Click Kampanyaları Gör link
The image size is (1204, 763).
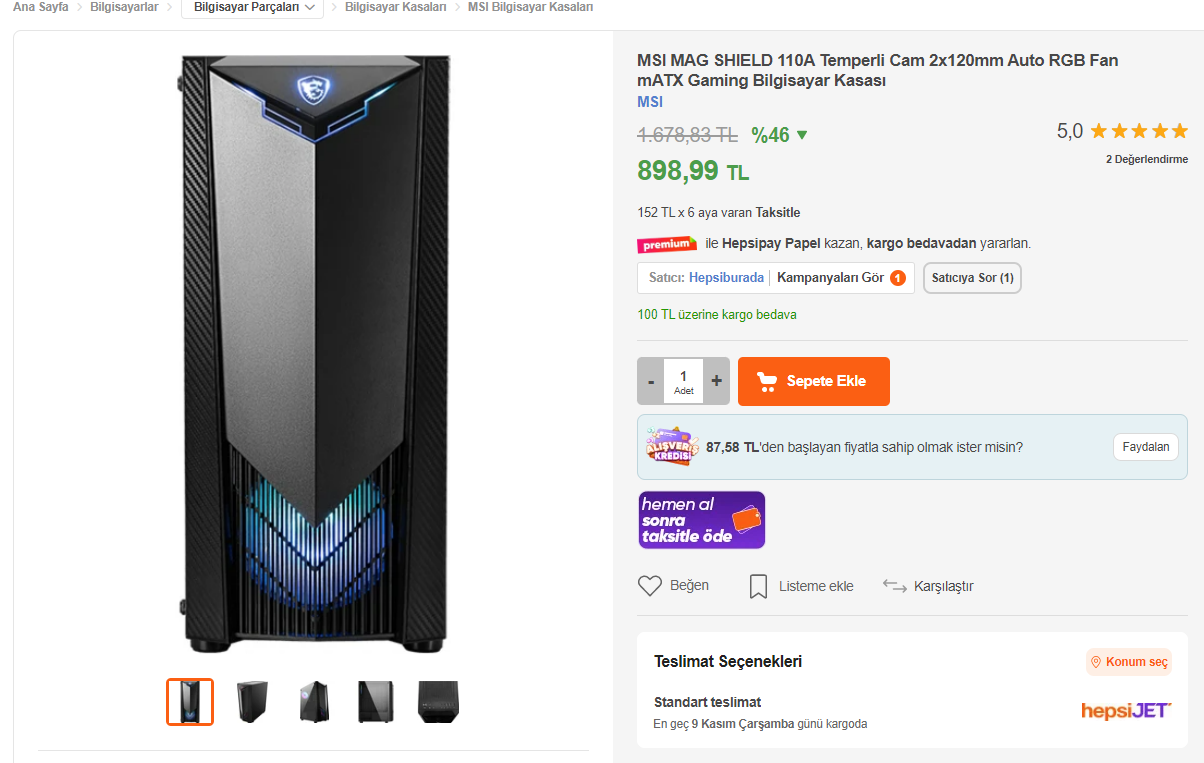click(x=831, y=278)
